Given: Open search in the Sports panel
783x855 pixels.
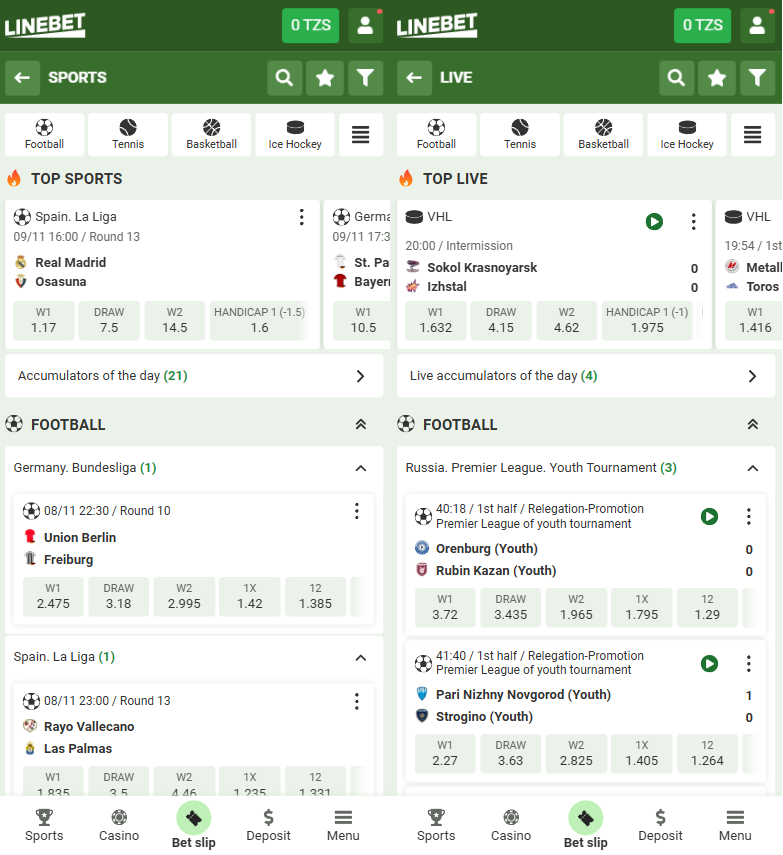Looking at the screenshot, I should coord(284,78).
